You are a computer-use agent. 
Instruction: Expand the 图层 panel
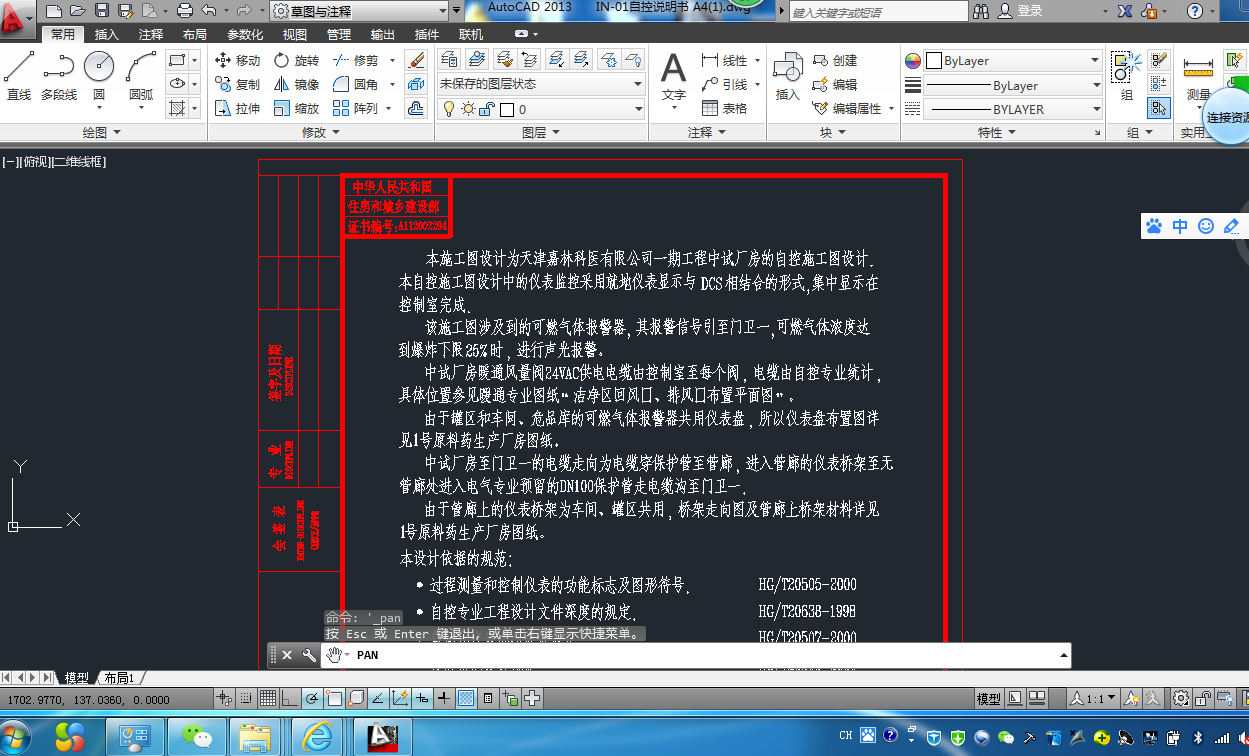point(541,132)
